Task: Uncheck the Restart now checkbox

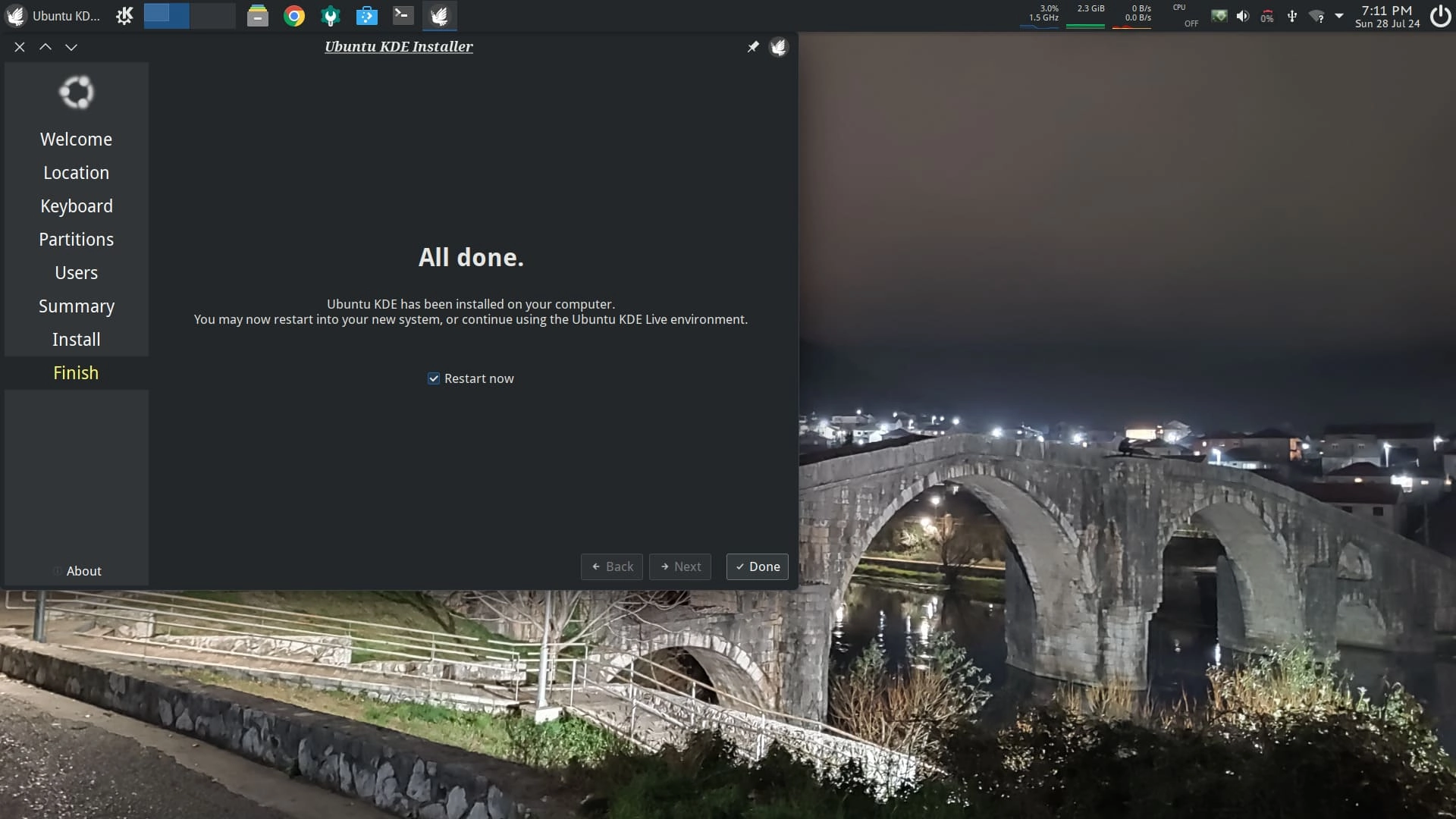Action: tap(434, 378)
